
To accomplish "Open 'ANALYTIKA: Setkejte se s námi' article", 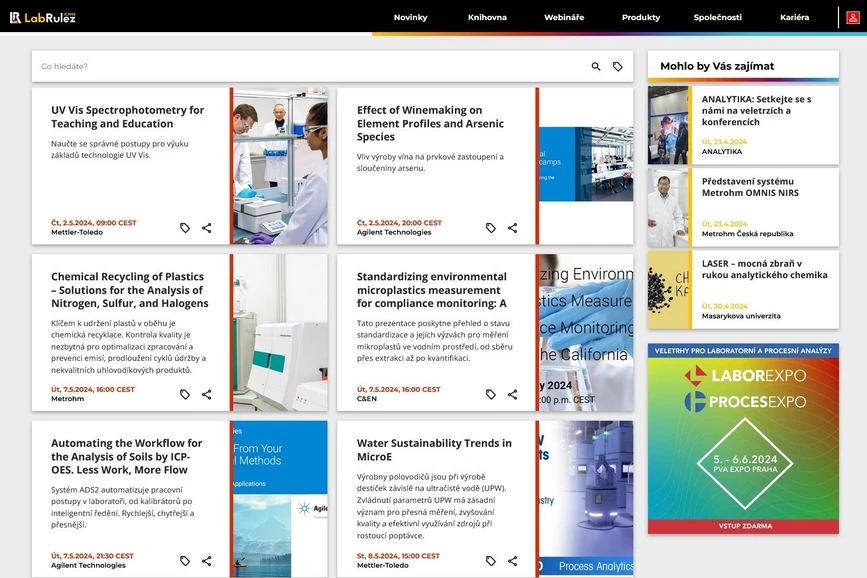I will coord(756,110).
